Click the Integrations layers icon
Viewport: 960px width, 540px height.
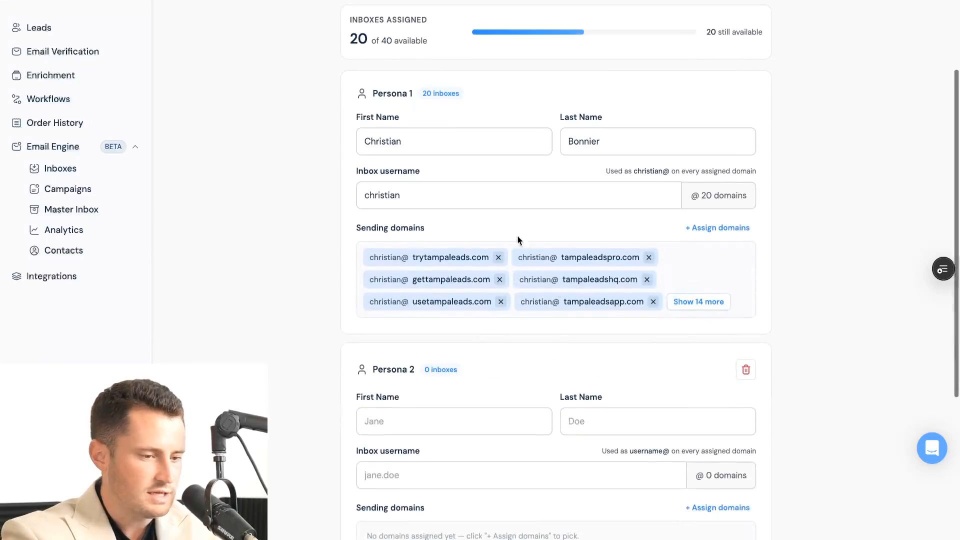[17, 276]
